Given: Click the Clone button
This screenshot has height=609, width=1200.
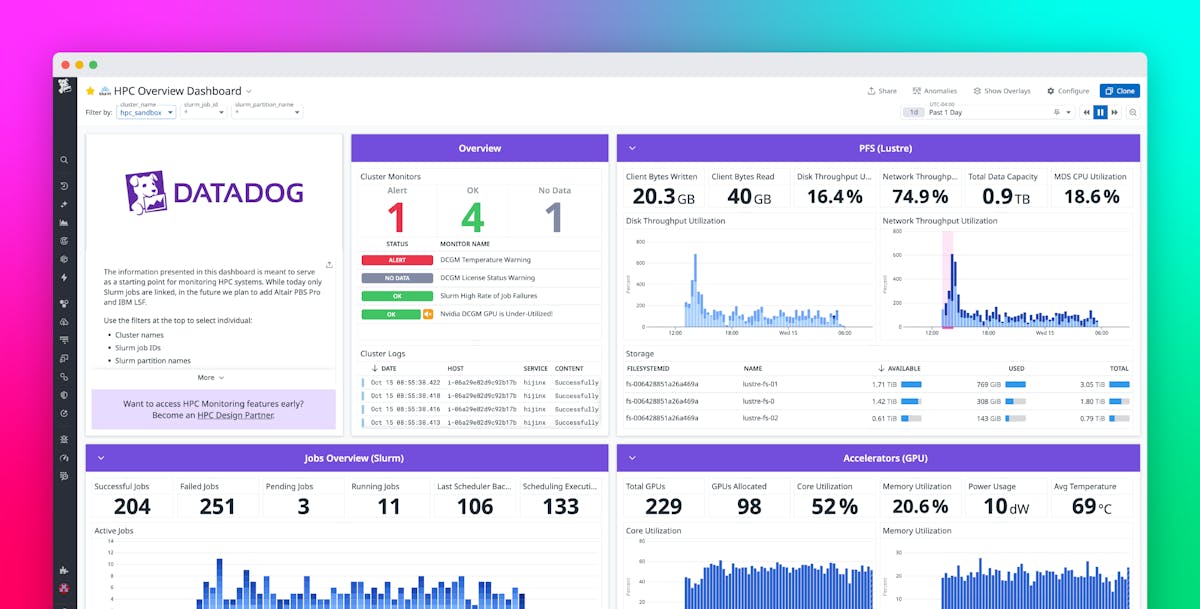Looking at the screenshot, I should pos(1120,90).
